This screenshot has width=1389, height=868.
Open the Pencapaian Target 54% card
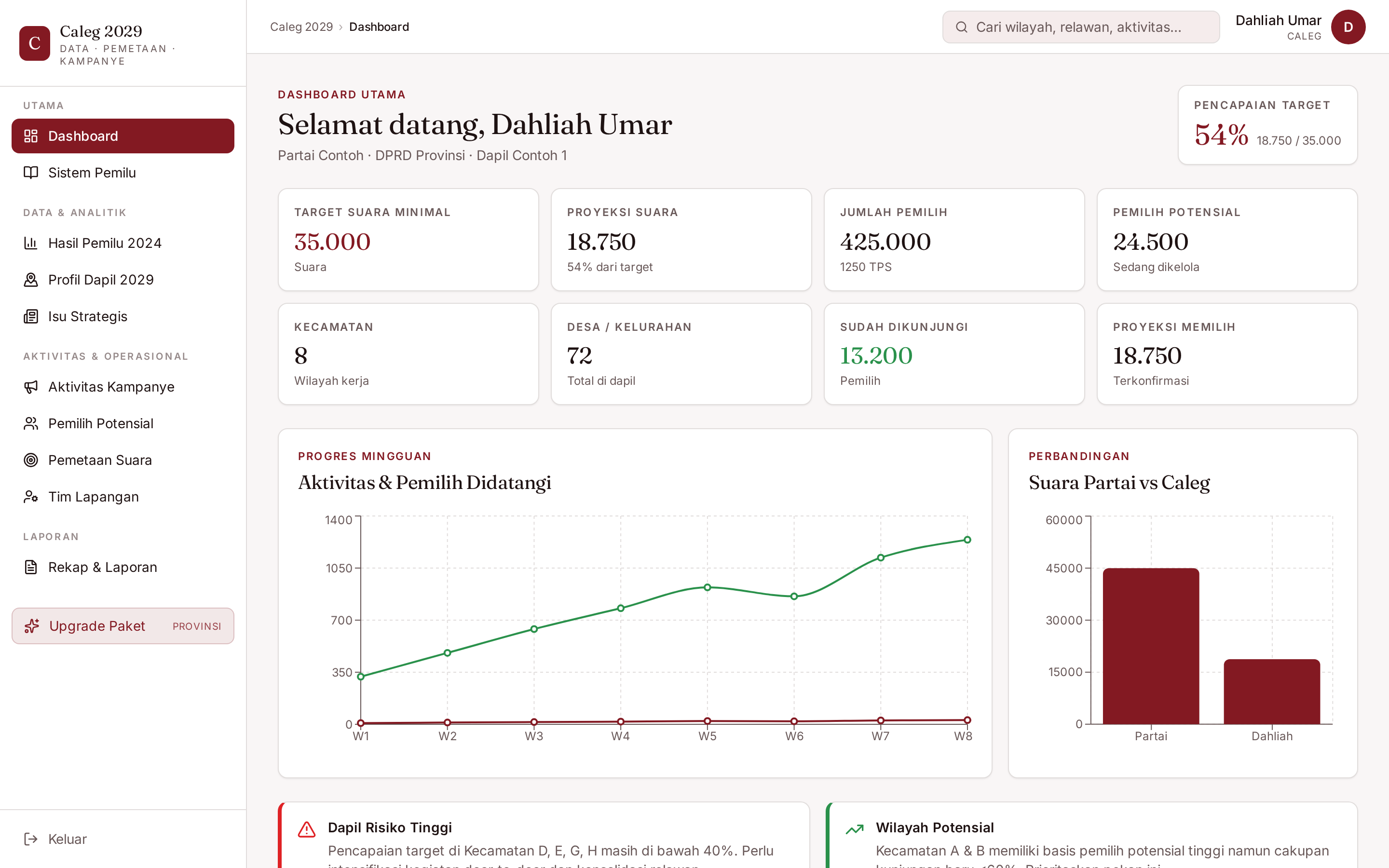tap(1267, 125)
